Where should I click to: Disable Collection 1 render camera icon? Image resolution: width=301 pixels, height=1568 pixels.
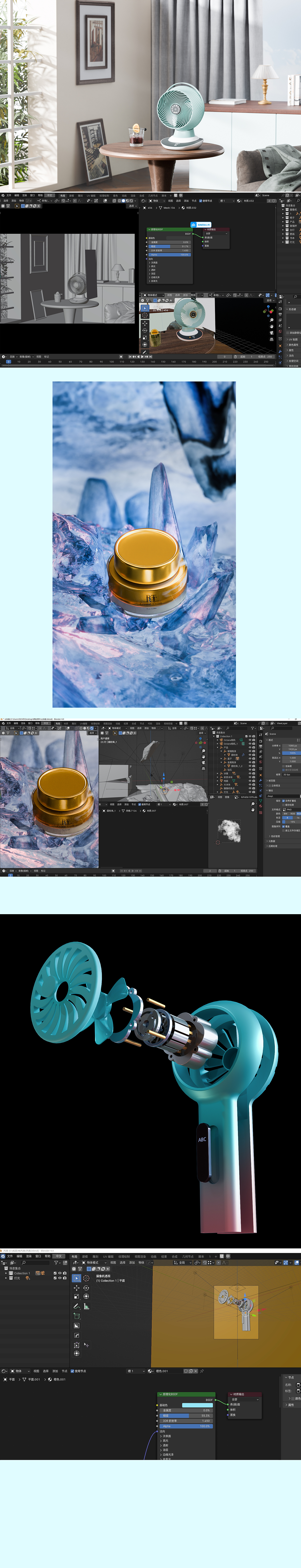click(x=64, y=1273)
